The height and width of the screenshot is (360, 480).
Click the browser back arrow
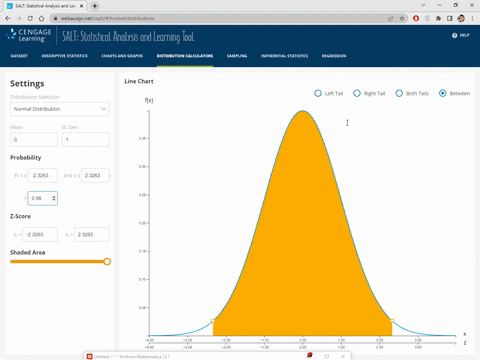8,18
